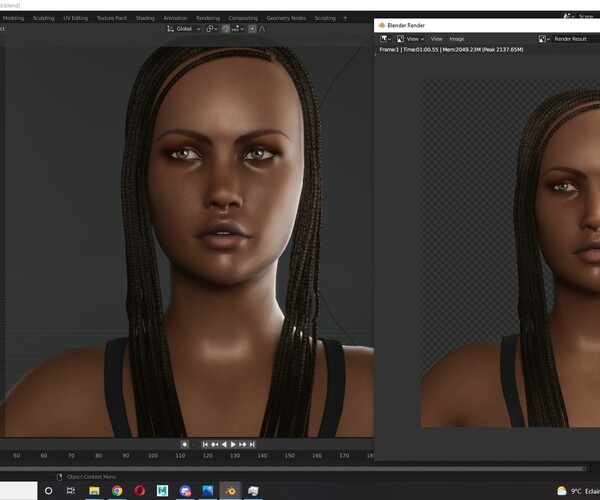Viewport: 600px width, 500px height.
Task: Open Task View on taskbar
Action: [x=71, y=490]
